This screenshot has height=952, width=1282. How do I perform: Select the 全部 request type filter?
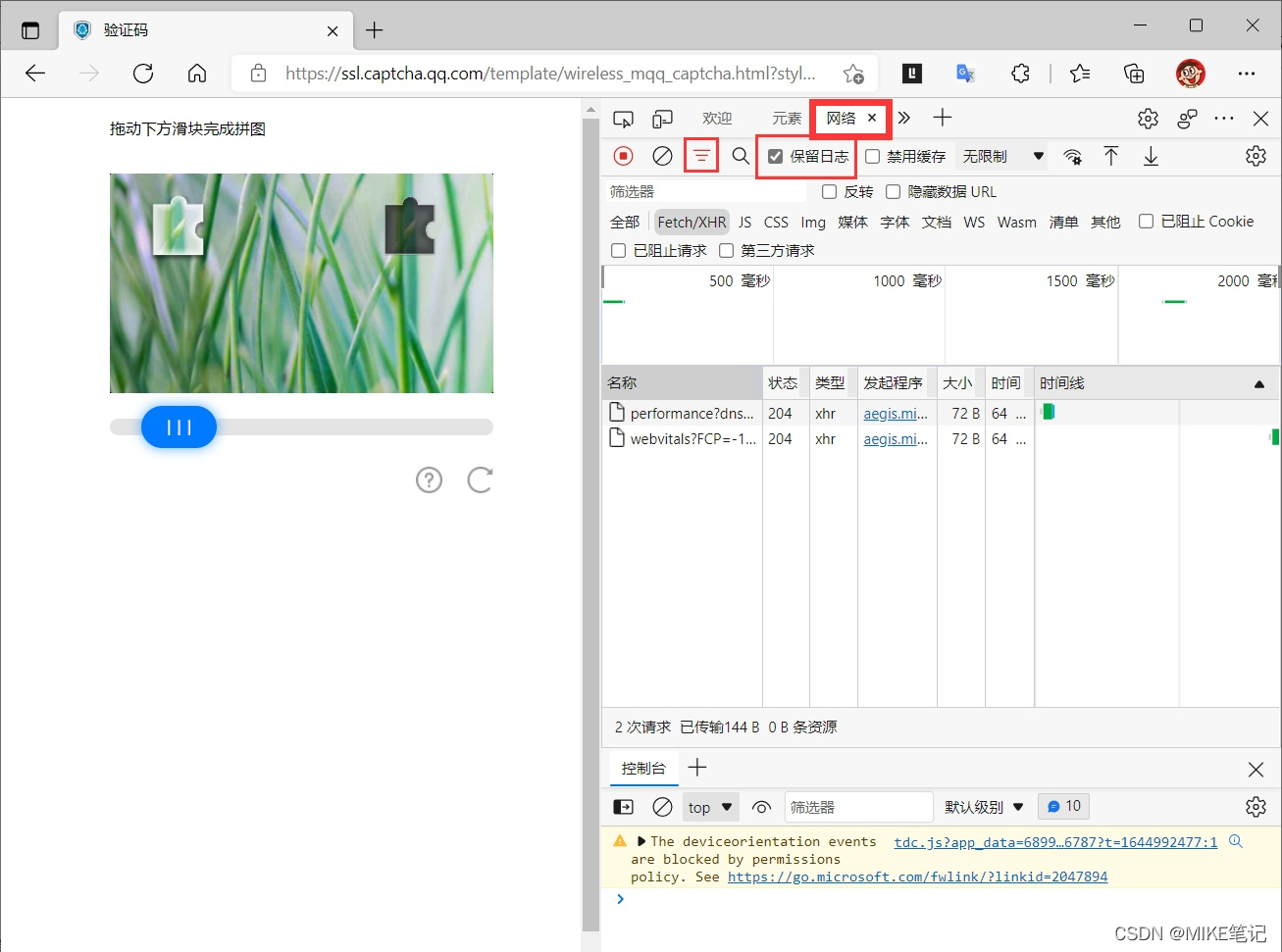pos(625,223)
